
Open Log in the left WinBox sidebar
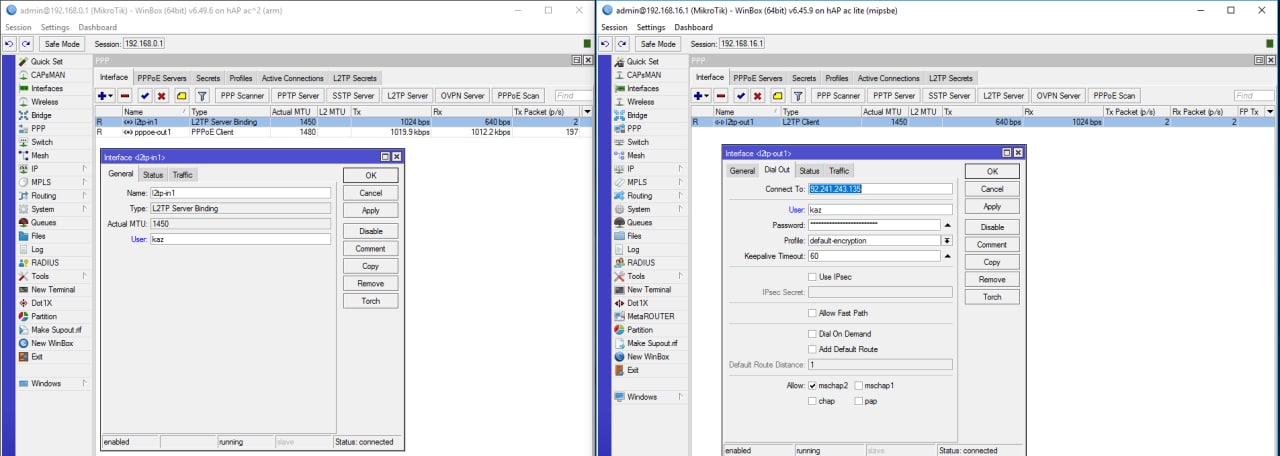(x=37, y=249)
